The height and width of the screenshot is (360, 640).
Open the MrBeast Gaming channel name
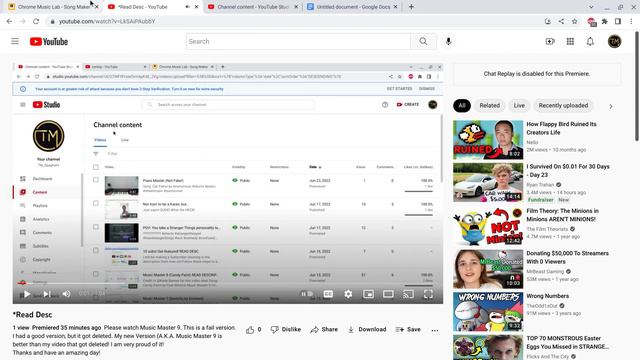545,271
